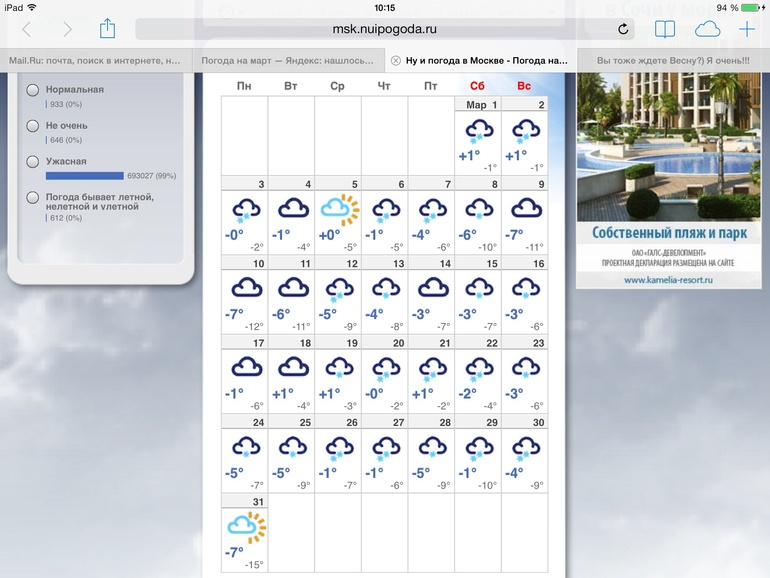770x578 pixels.
Task: Click the Вс weekend column header
Action: 524,86
